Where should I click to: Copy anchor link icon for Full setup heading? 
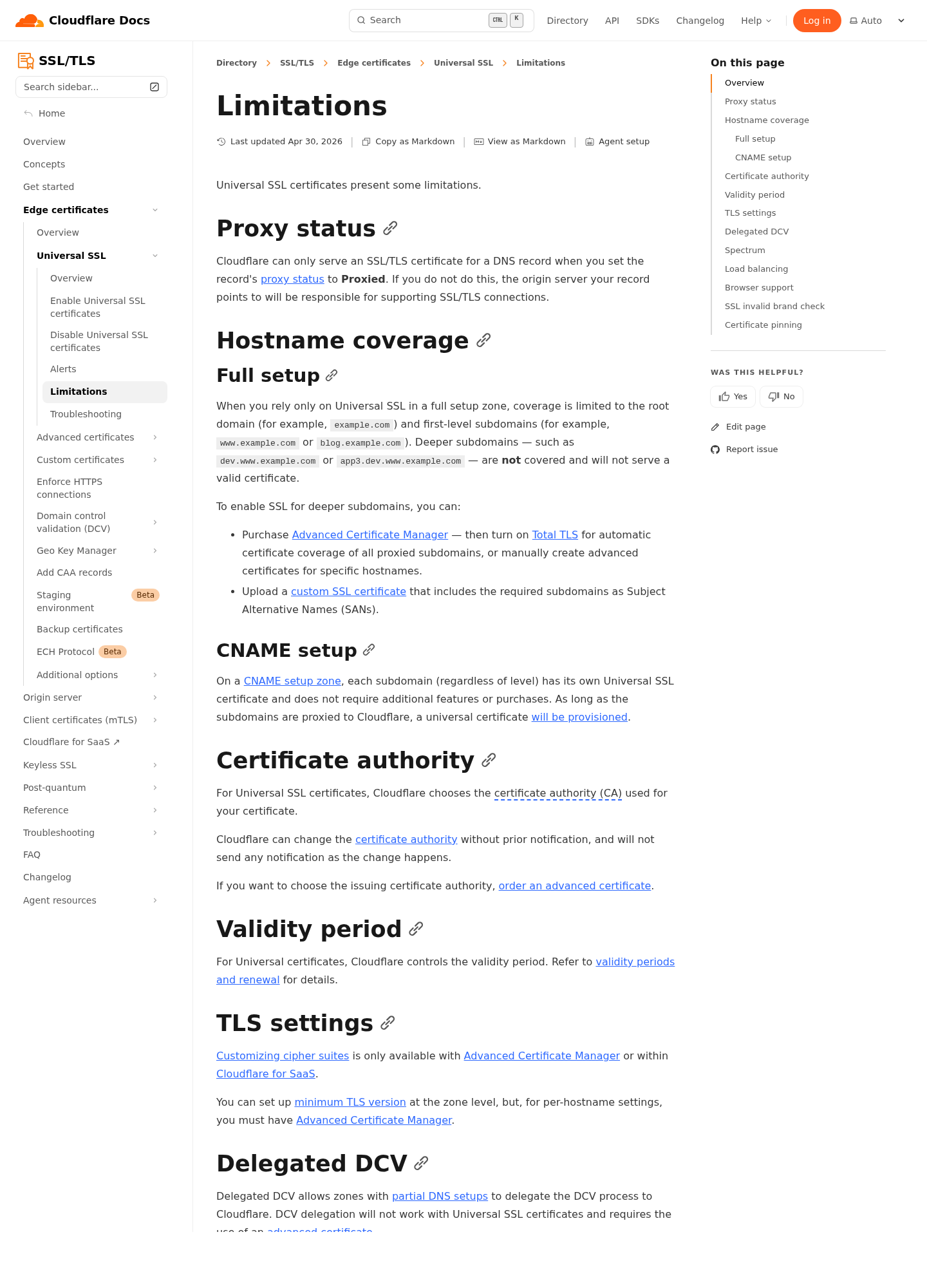[x=332, y=375]
